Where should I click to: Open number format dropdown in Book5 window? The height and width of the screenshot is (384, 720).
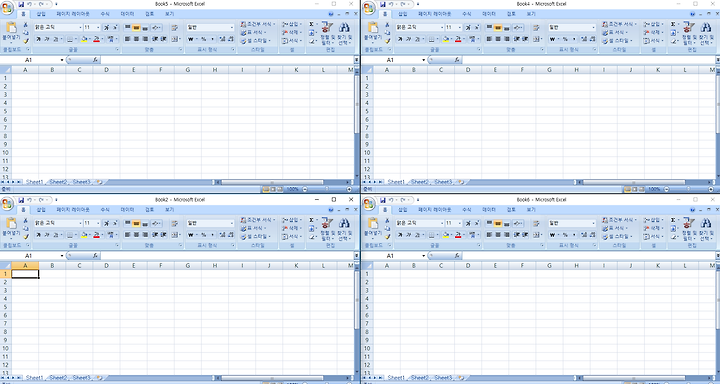(x=231, y=28)
